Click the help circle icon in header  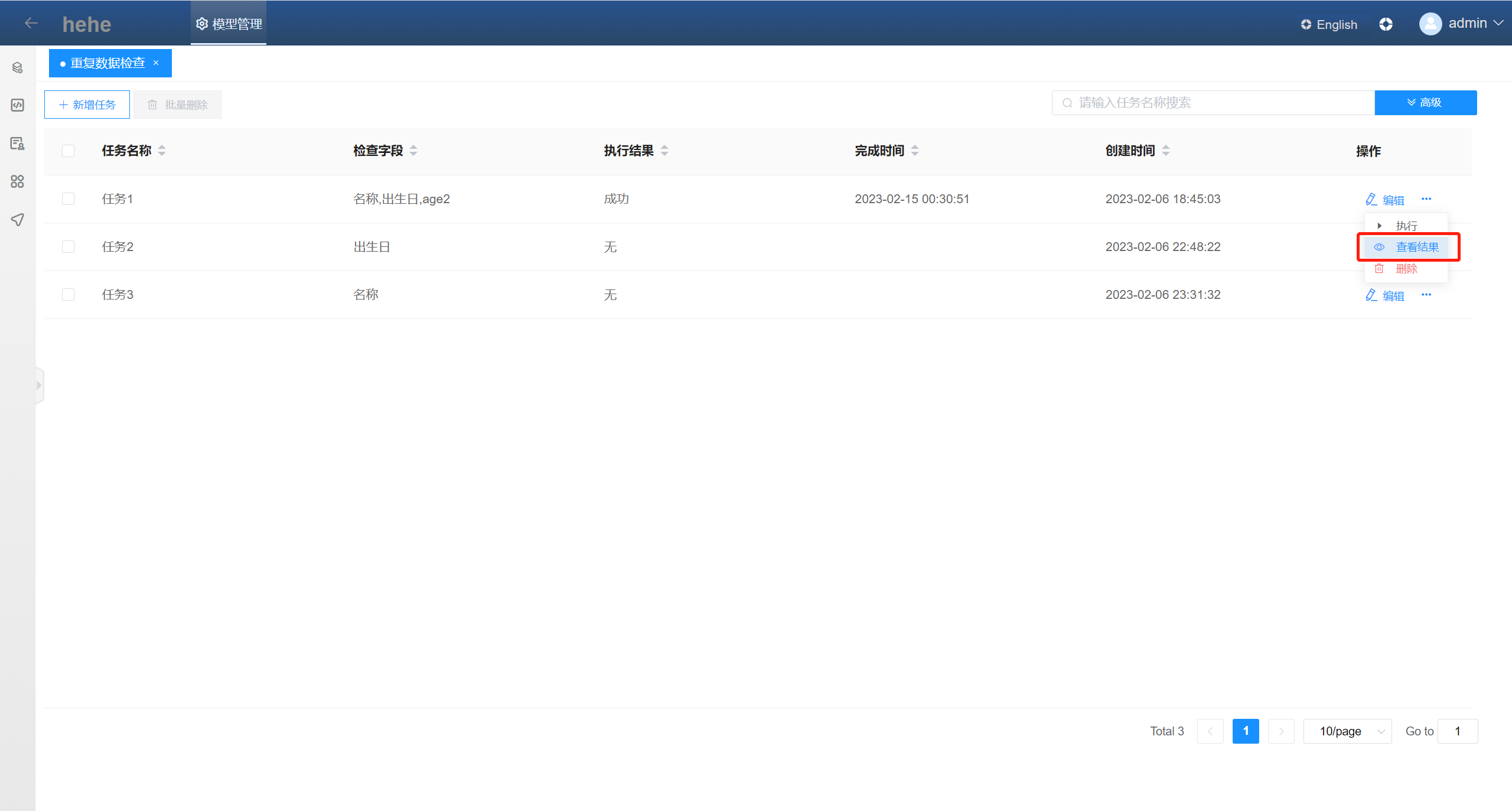click(1386, 24)
